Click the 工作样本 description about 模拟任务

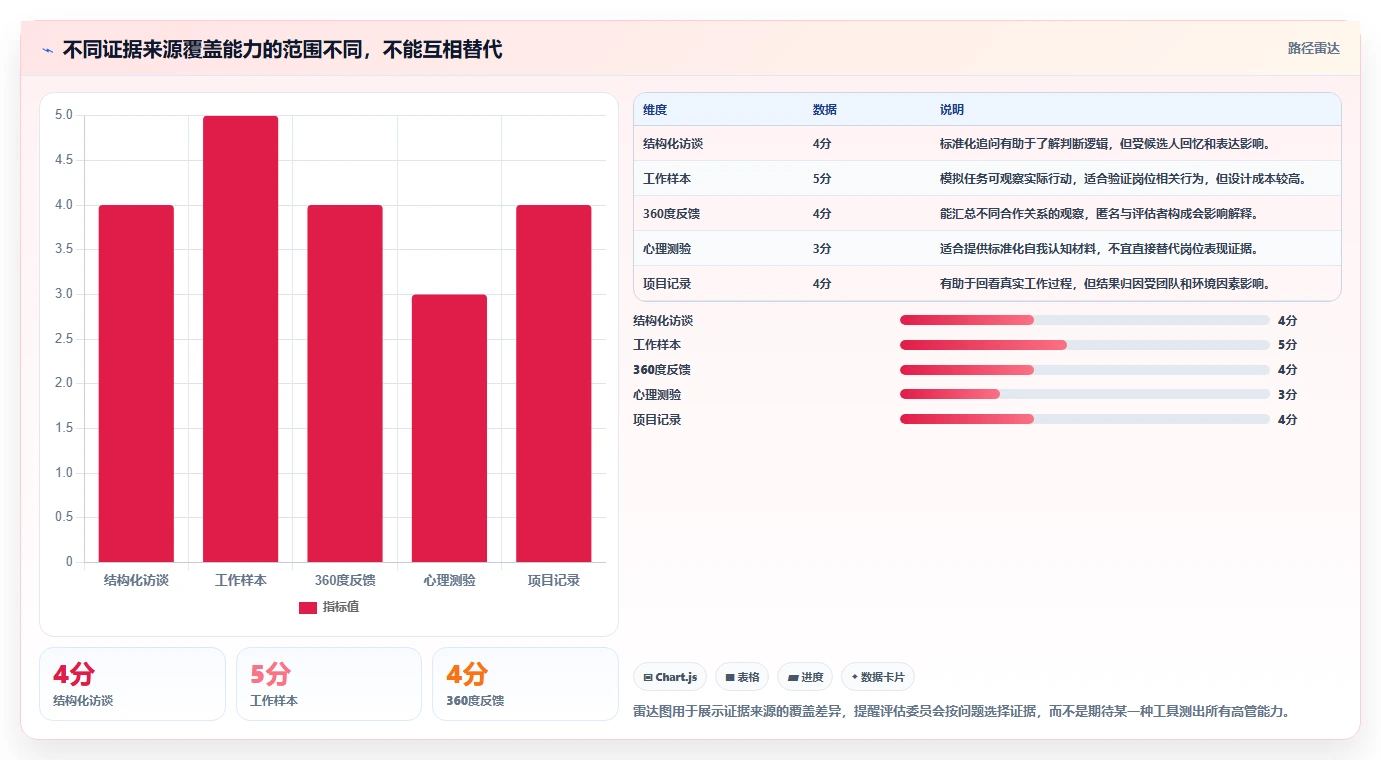[1124, 179]
